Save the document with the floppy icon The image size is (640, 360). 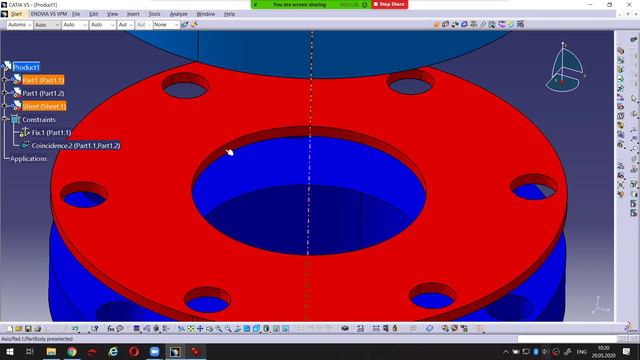pos(28,329)
